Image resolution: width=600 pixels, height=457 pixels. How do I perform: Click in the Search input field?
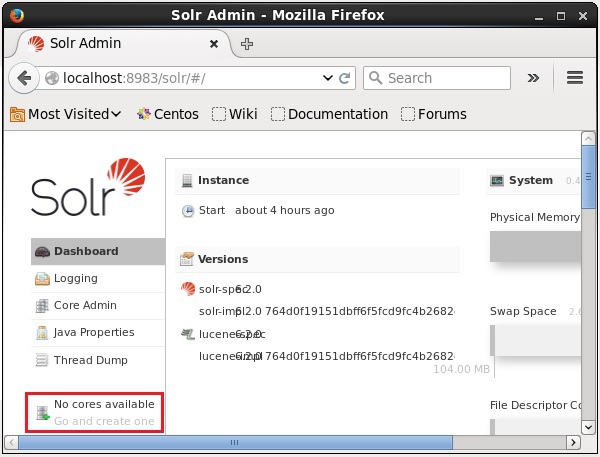click(445, 78)
